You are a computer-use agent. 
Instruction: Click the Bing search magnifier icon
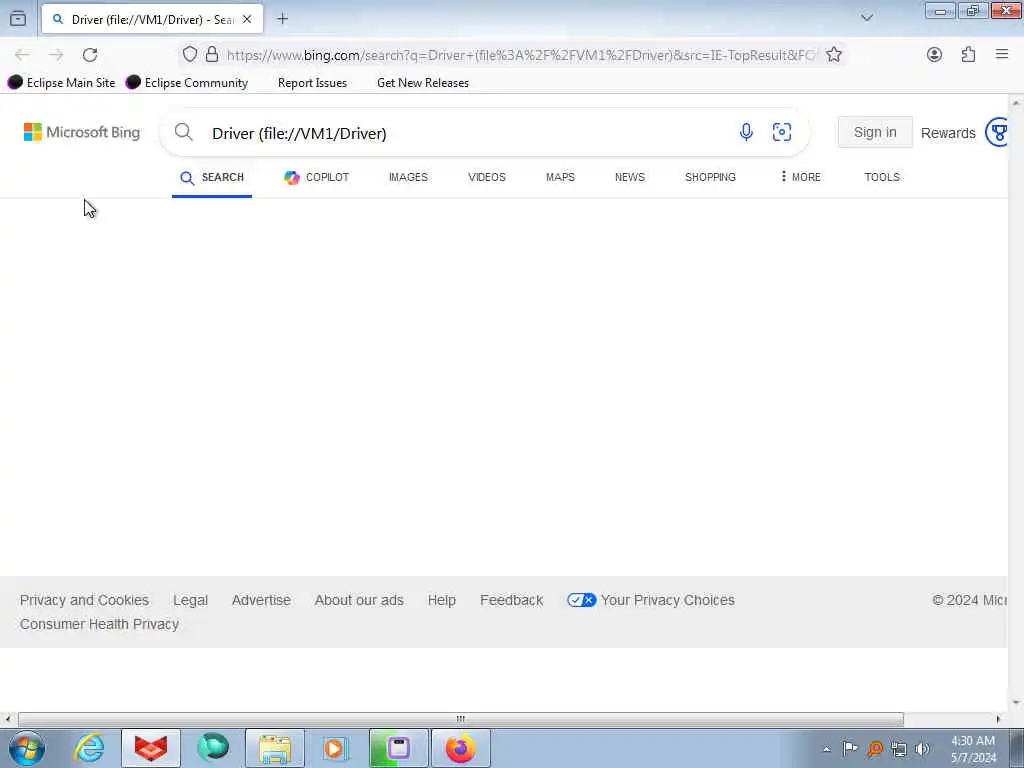pyautogui.click(x=184, y=132)
